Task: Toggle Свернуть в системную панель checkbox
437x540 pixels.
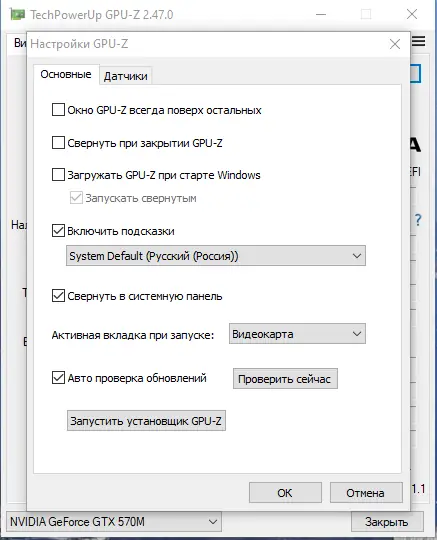Action: [x=58, y=296]
